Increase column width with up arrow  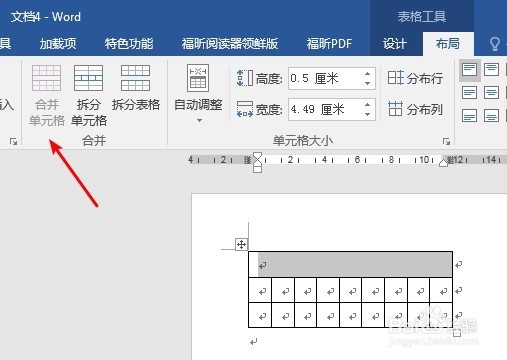367,104
